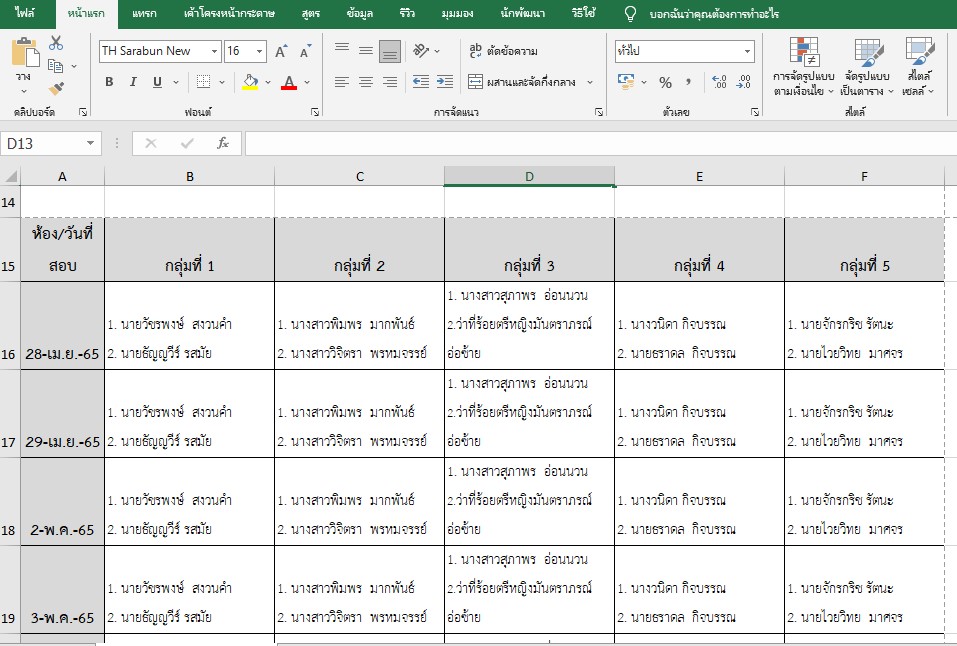Decrease decimal places
The width and height of the screenshot is (957, 646).
(x=743, y=82)
